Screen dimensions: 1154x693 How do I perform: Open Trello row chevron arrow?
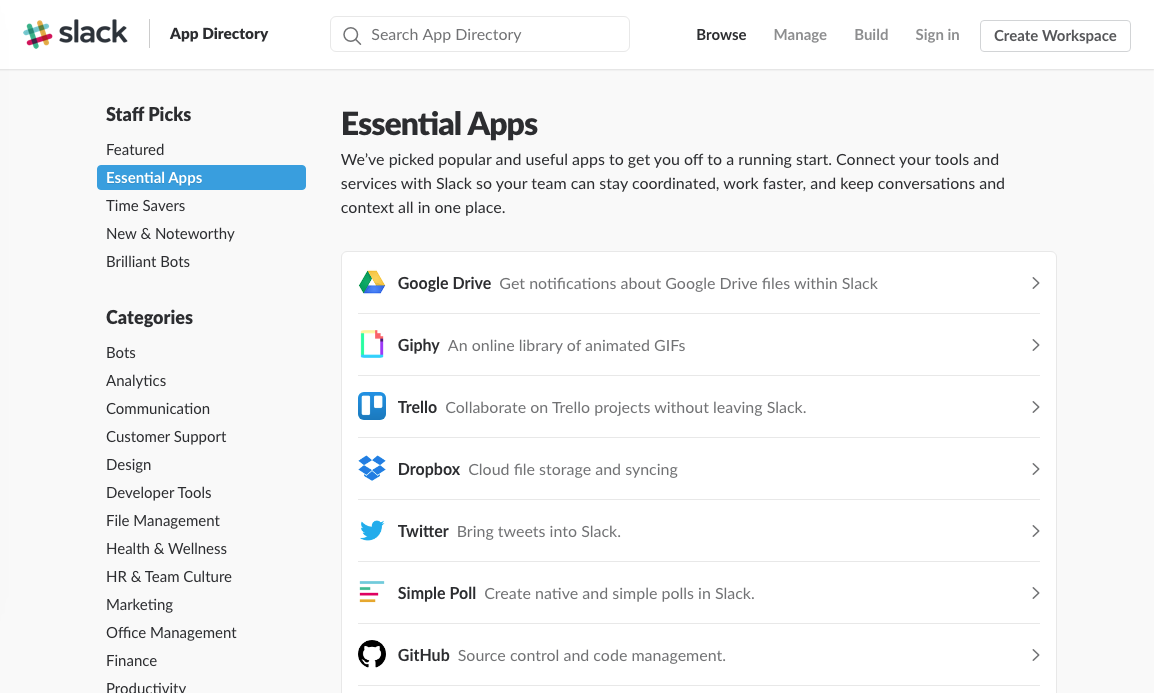click(1035, 407)
